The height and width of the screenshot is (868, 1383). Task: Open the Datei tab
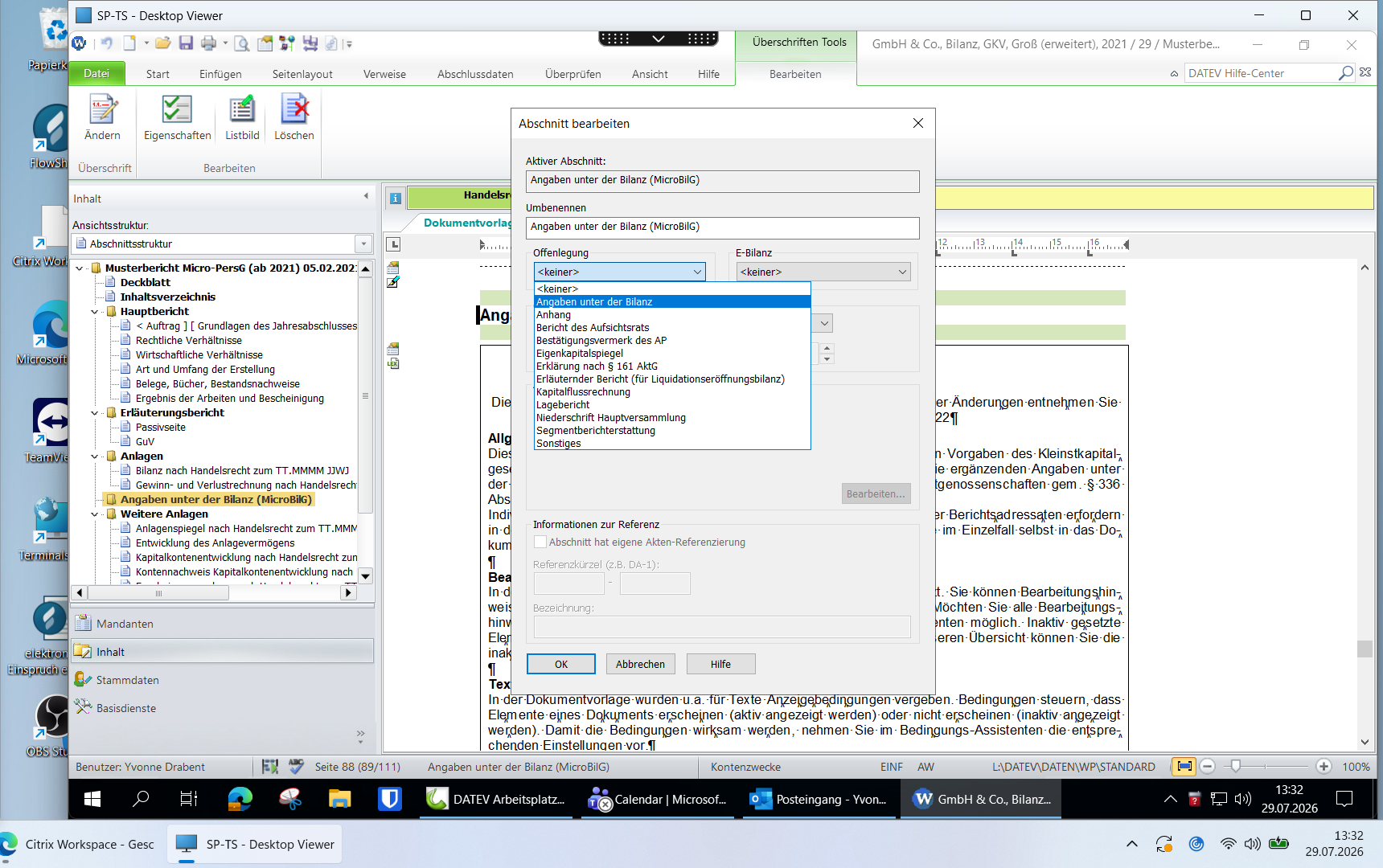point(96,73)
